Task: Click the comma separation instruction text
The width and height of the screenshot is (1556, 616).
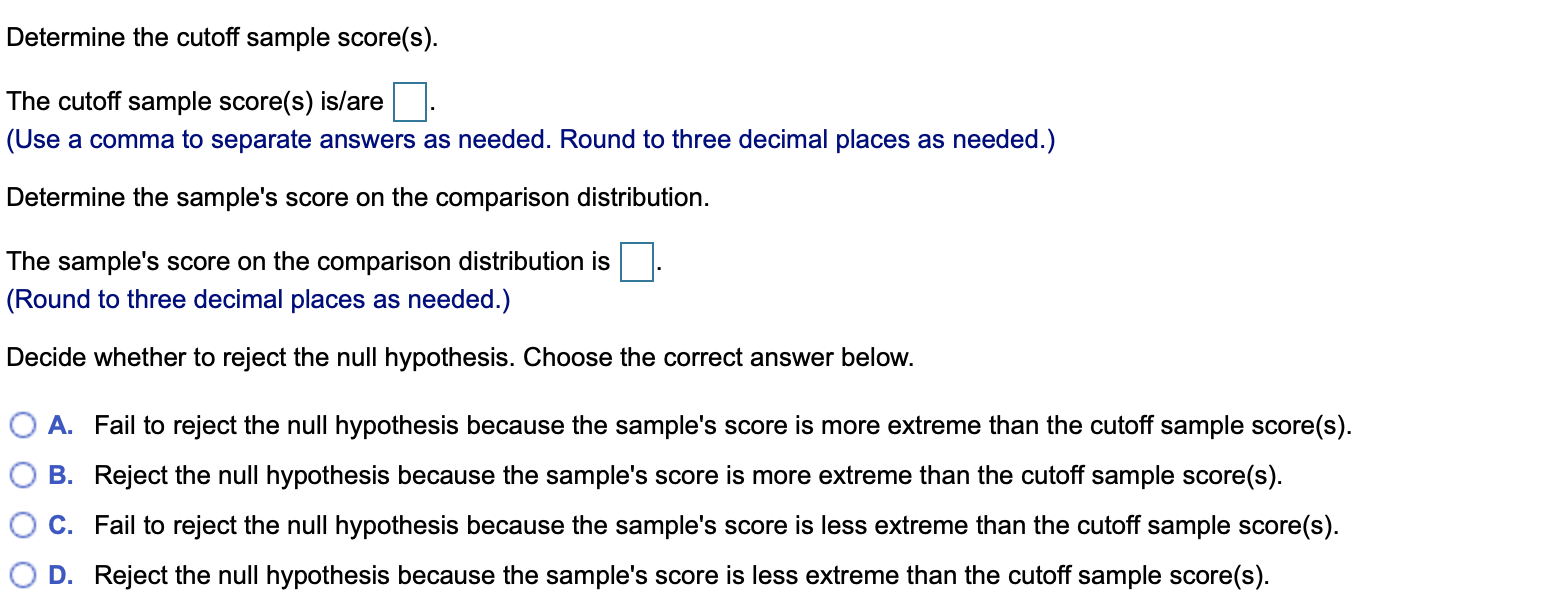Action: [x=530, y=139]
